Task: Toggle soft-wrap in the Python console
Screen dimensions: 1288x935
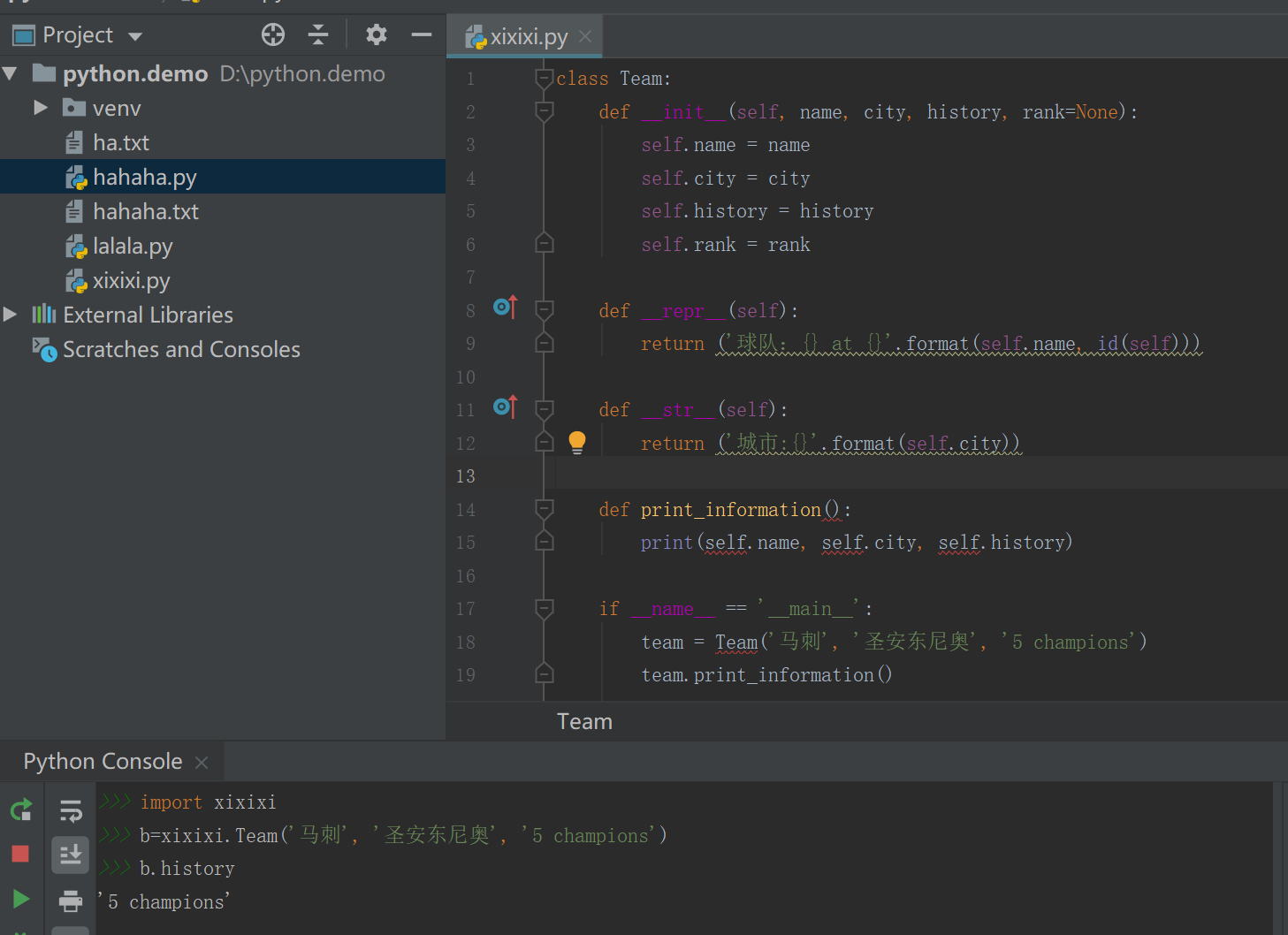Action: coord(71,810)
